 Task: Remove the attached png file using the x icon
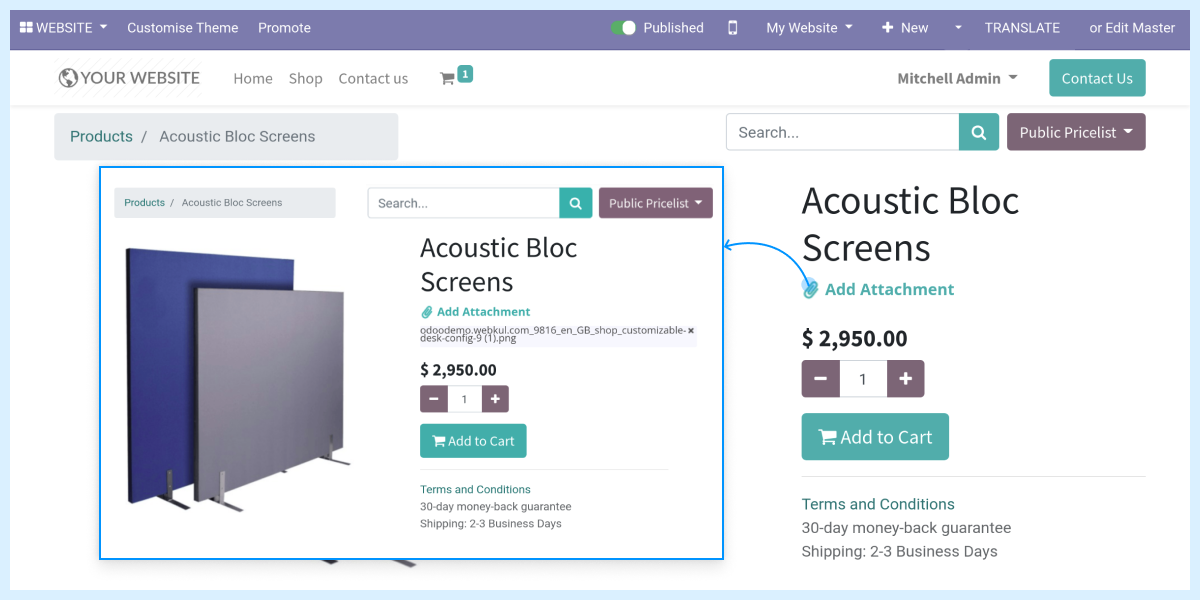(690, 328)
